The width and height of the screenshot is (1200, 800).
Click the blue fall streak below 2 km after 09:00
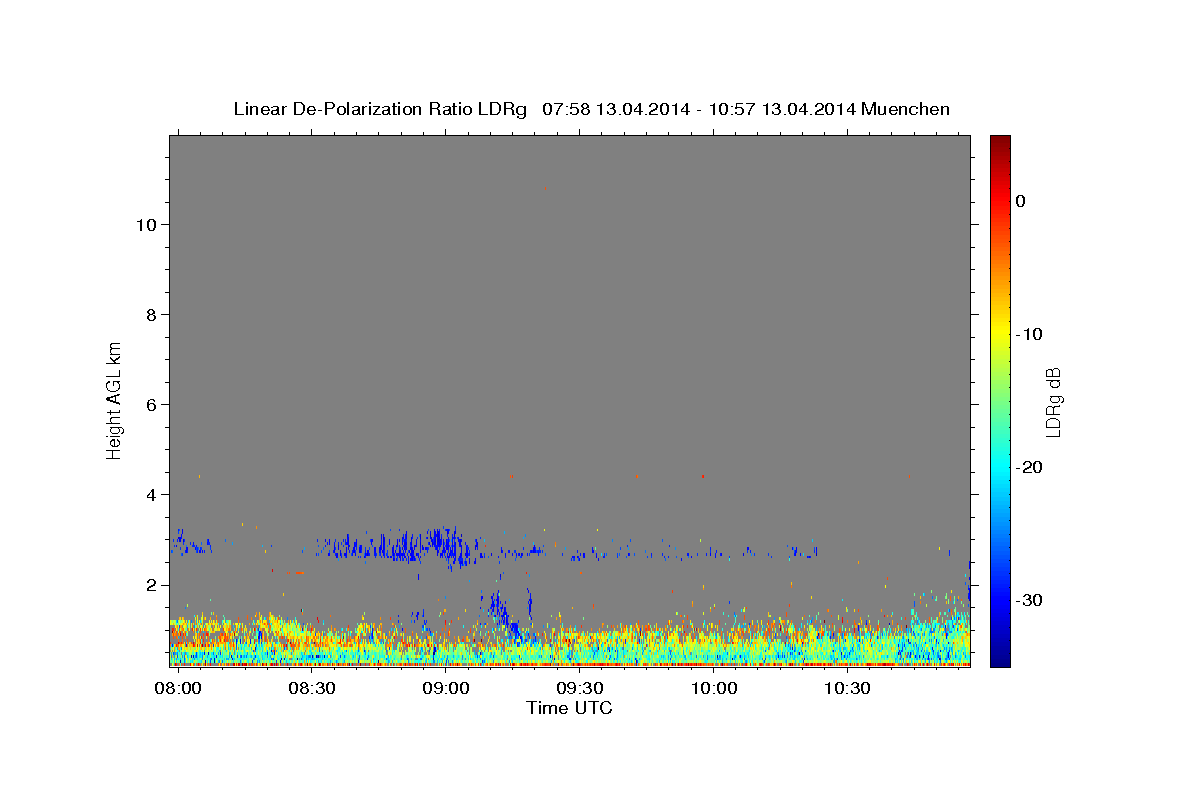503,612
